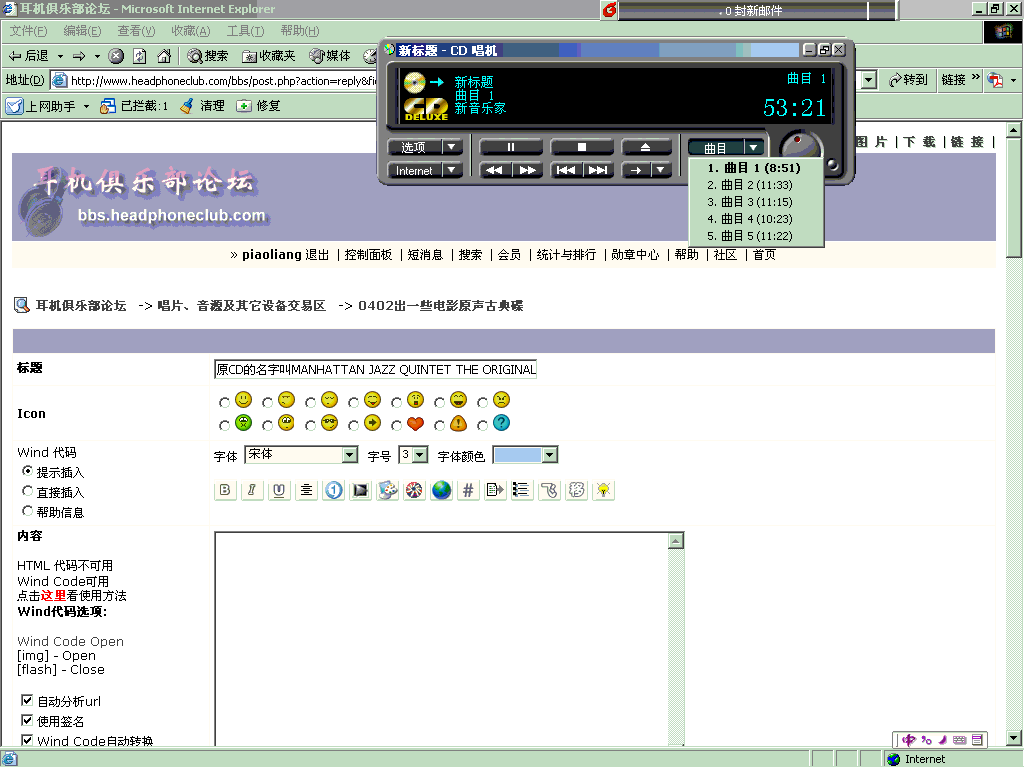Click the 短消息 forum link
This screenshot has width=1024, height=768.
425,255
